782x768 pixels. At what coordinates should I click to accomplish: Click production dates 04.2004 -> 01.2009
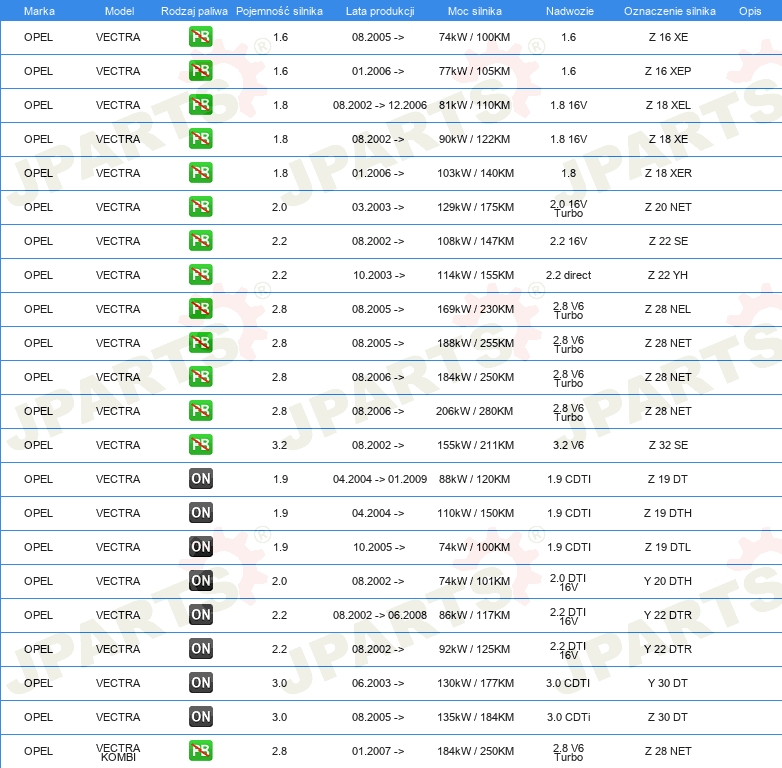click(380, 479)
